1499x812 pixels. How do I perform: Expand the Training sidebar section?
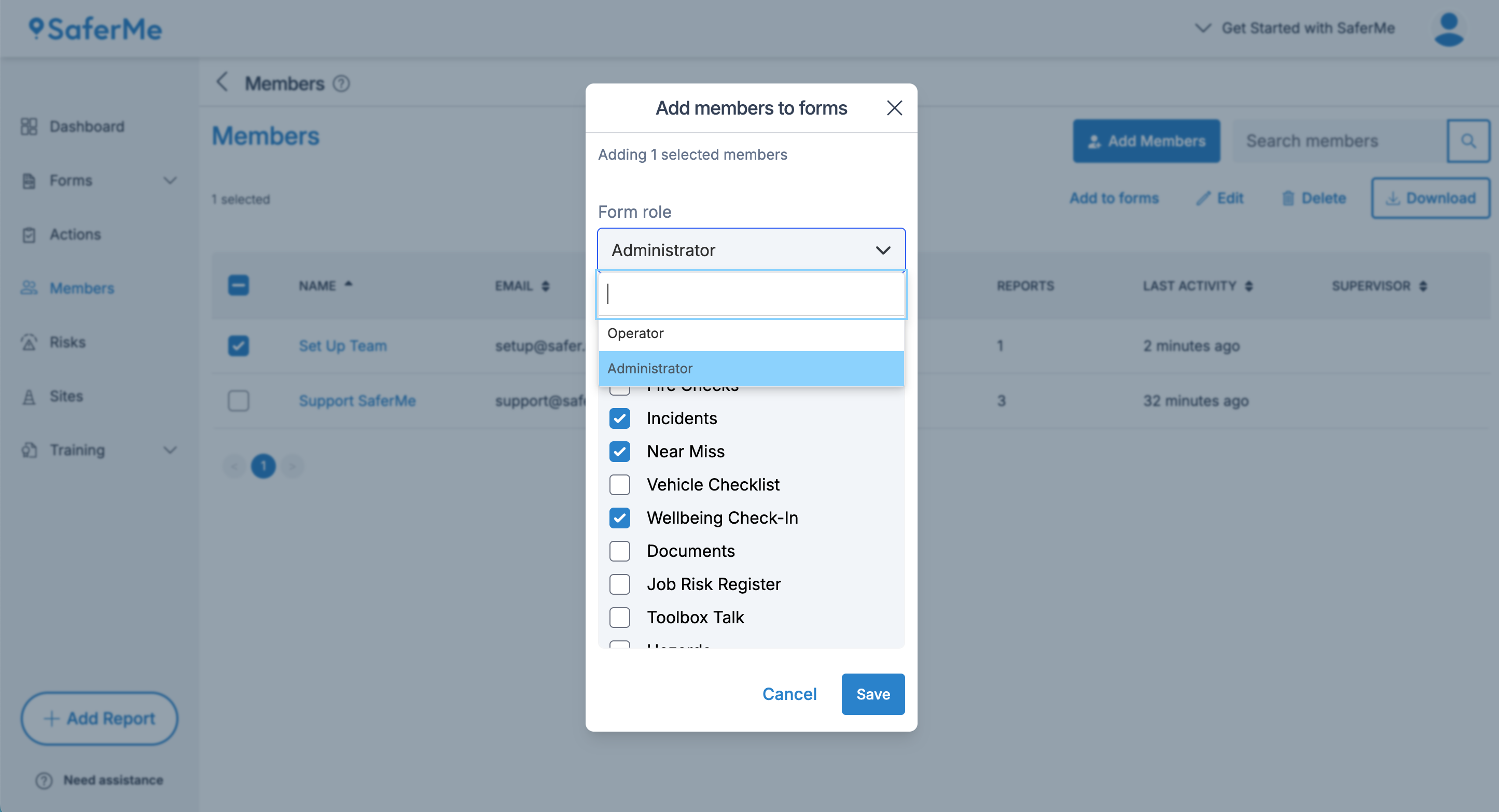pyautogui.click(x=170, y=450)
